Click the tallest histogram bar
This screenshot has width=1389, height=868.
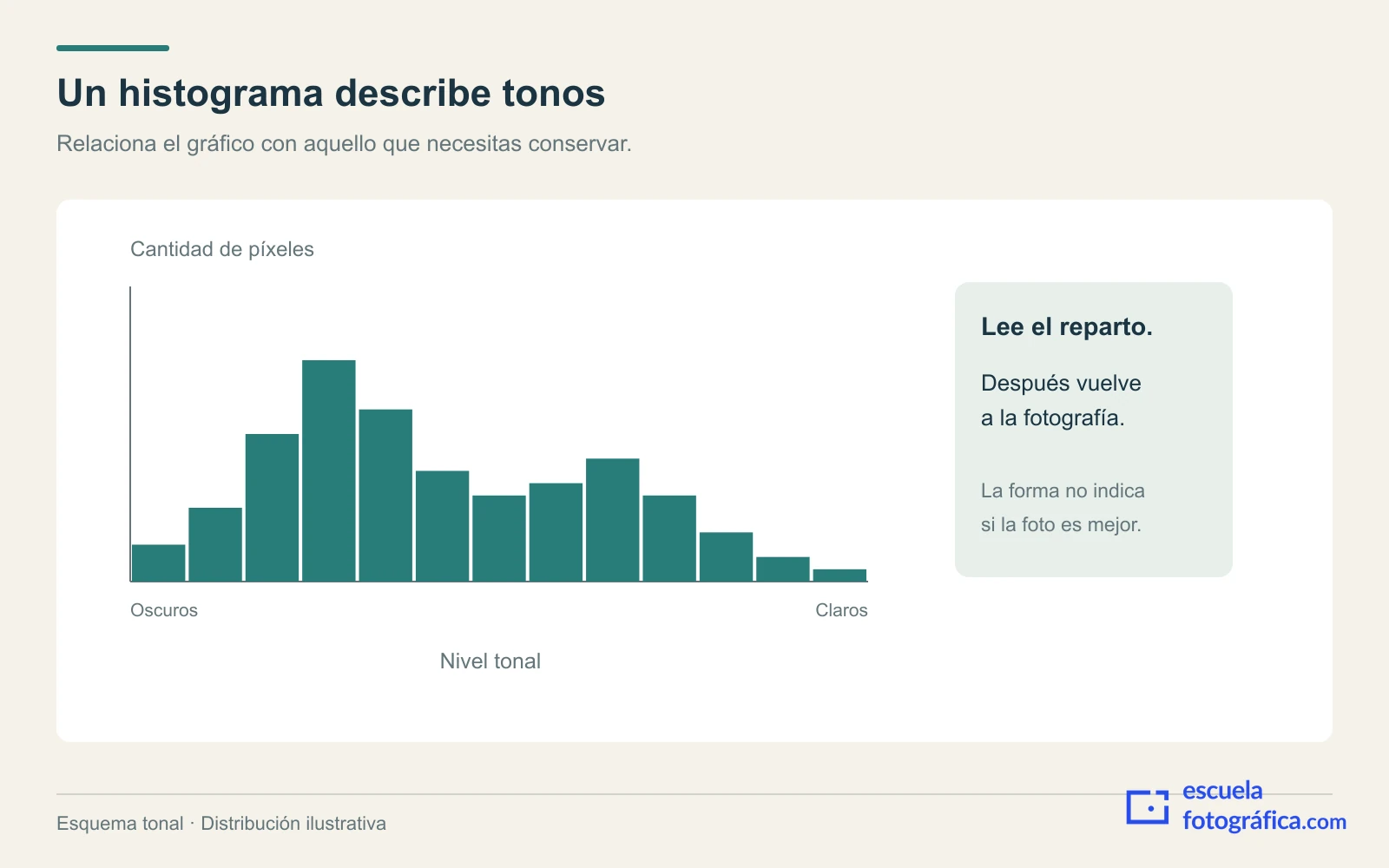329,470
